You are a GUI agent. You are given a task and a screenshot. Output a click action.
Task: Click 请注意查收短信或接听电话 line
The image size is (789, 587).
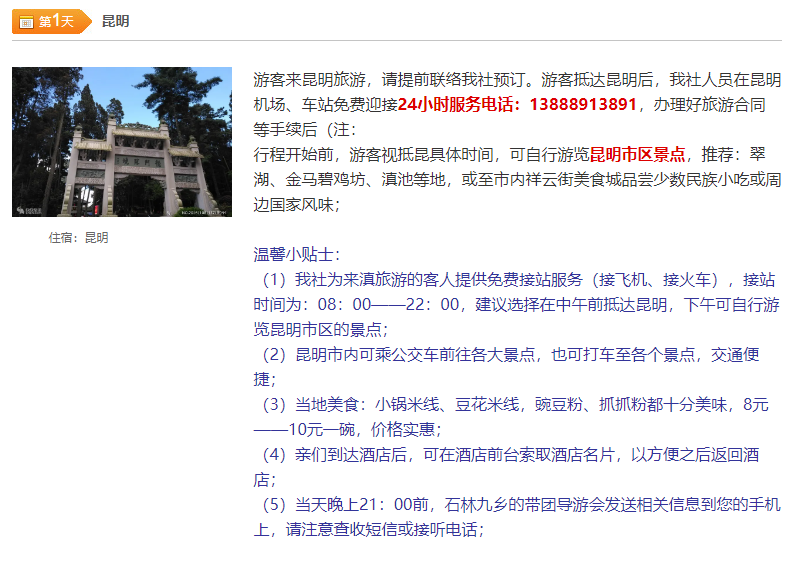click(384, 530)
